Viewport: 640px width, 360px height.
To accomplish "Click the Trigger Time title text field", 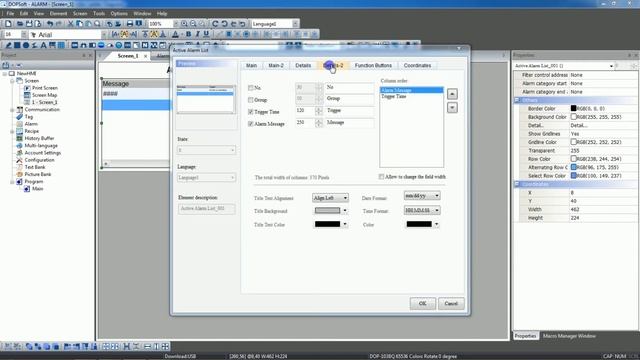I will tap(349, 111).
